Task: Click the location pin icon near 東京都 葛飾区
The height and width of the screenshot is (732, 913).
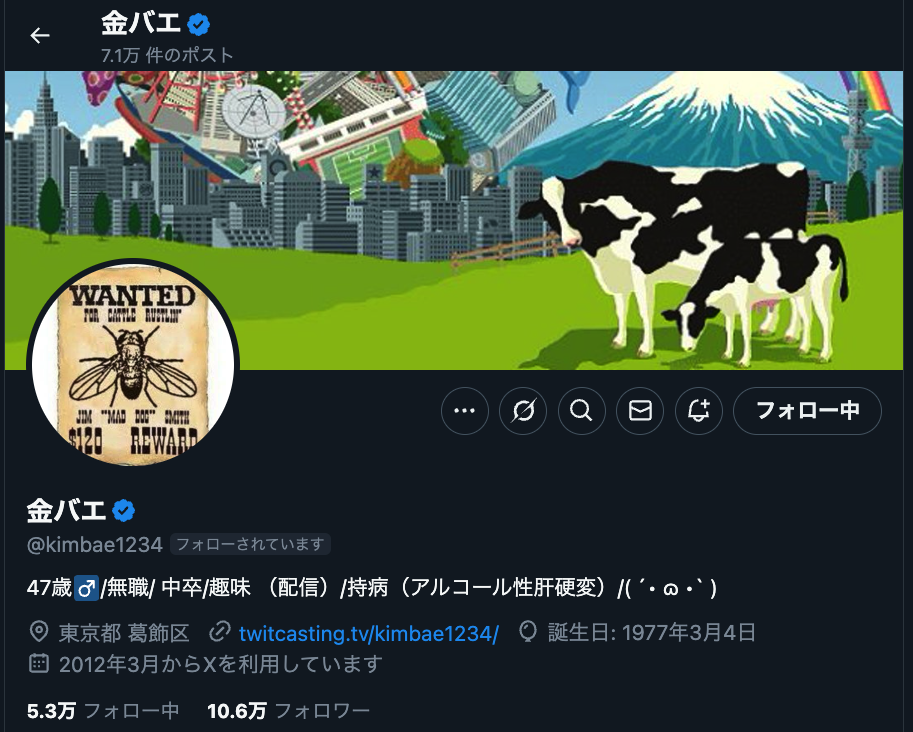Action: pyautogui.click(x=39, y=632)
